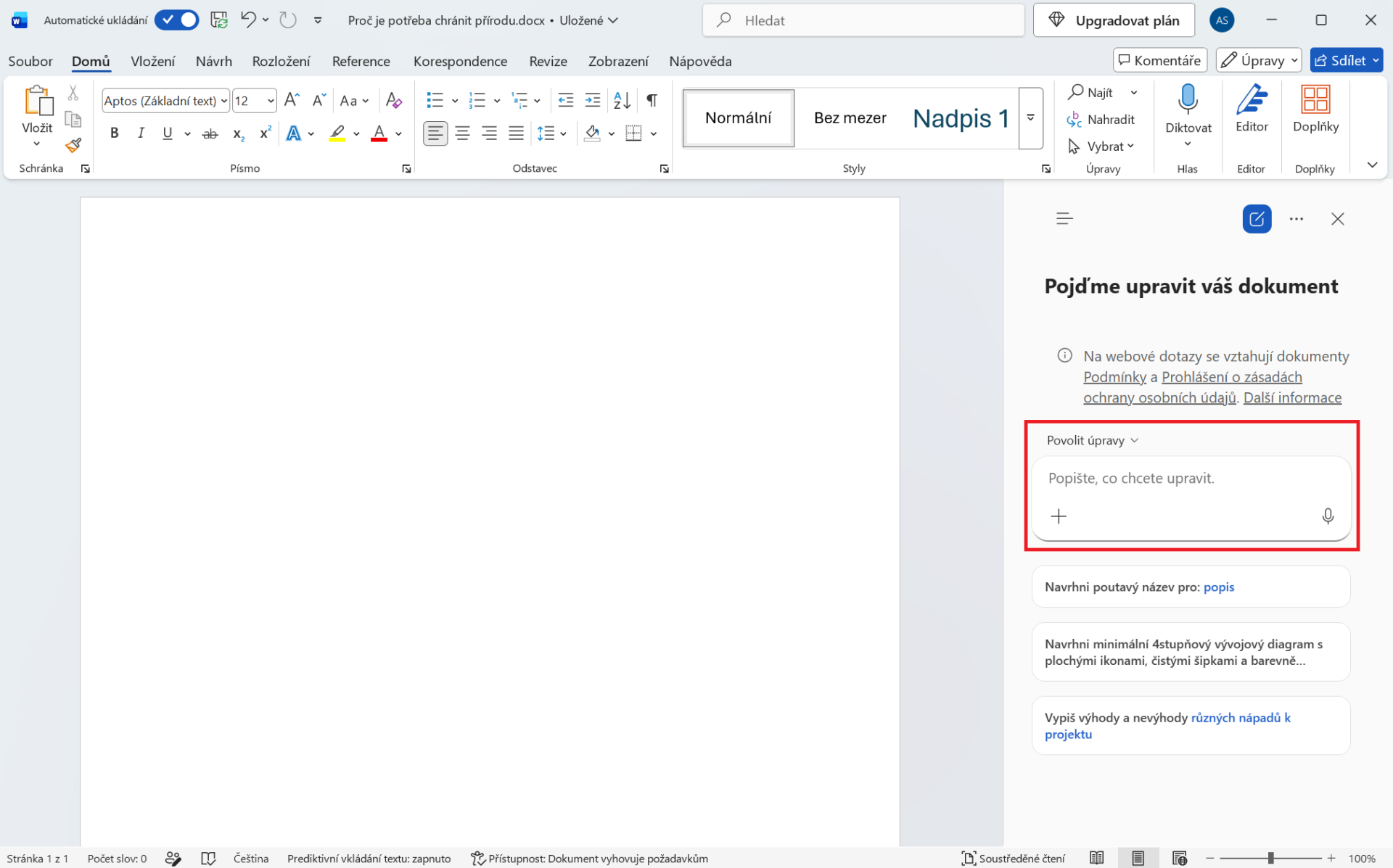Open the Vybrat dropdown
1393x868 pixels.
point(1101,146)
